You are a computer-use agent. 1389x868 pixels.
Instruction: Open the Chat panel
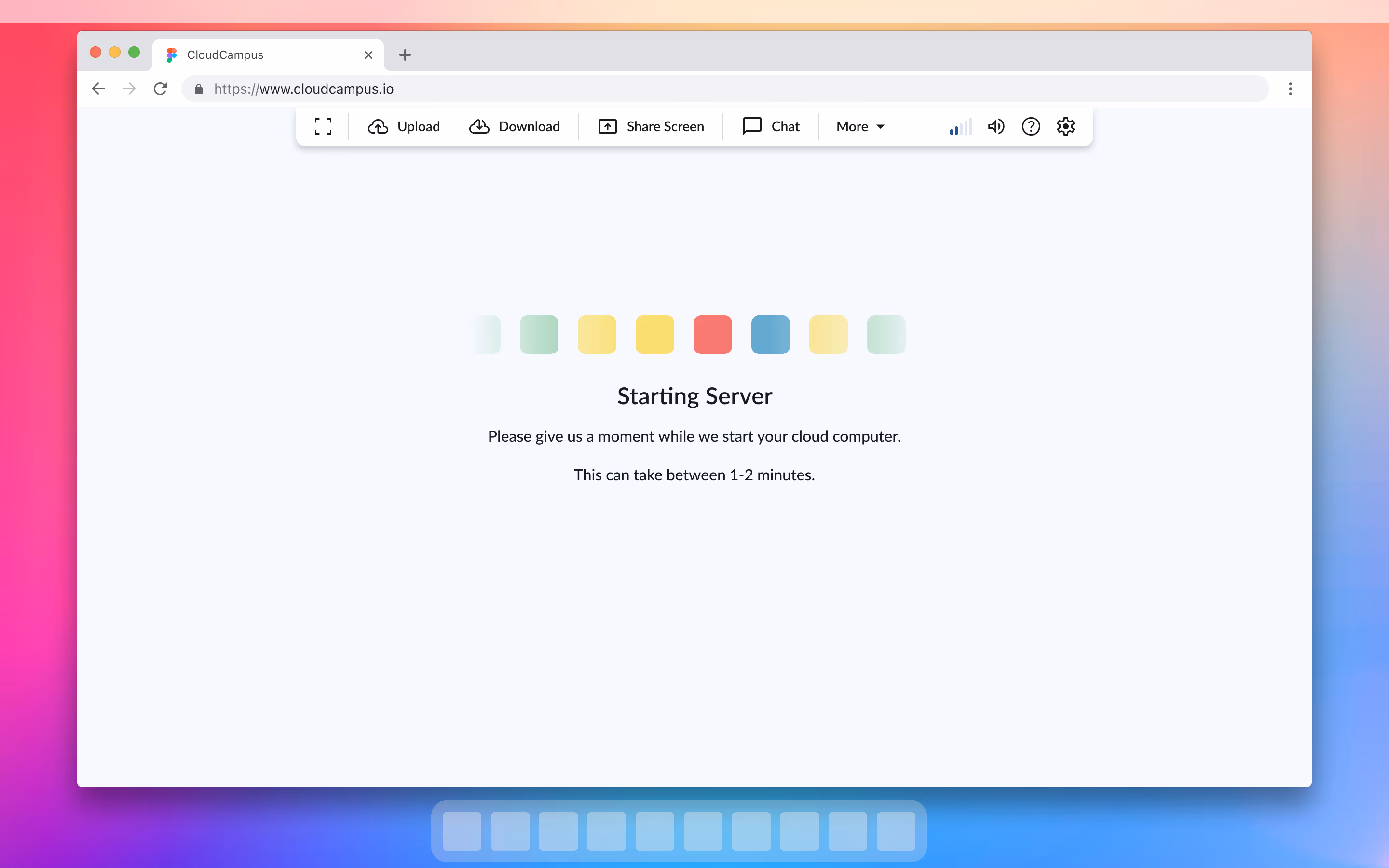pyautogui.click(x=770, y=126)
